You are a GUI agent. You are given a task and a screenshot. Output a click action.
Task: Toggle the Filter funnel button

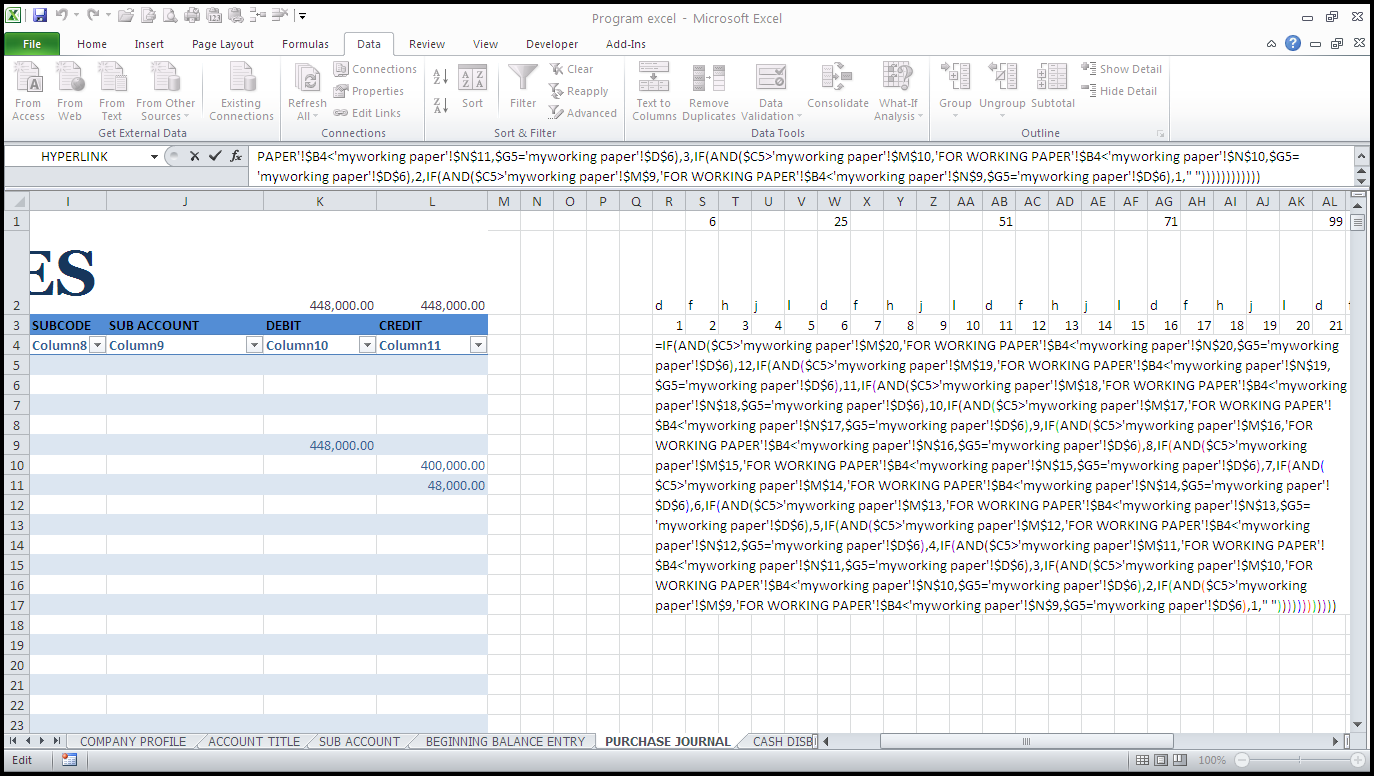(523, 88)
